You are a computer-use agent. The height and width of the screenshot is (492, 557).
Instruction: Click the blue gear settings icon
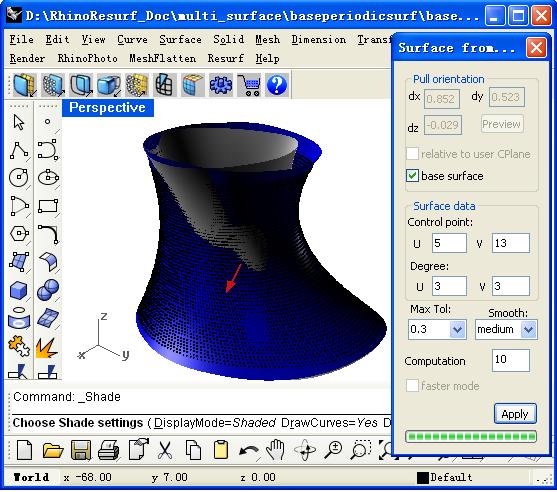click(x=221, y=85)
